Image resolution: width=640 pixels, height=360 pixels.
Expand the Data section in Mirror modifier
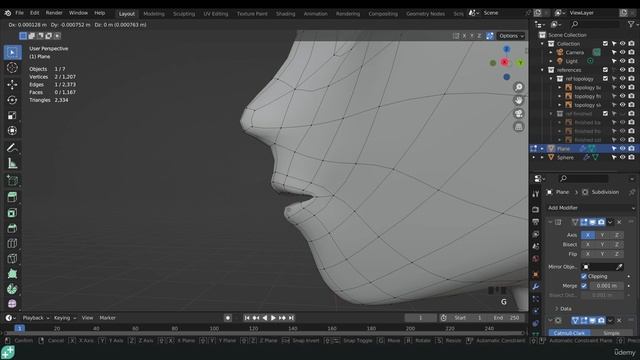(566, 309)
